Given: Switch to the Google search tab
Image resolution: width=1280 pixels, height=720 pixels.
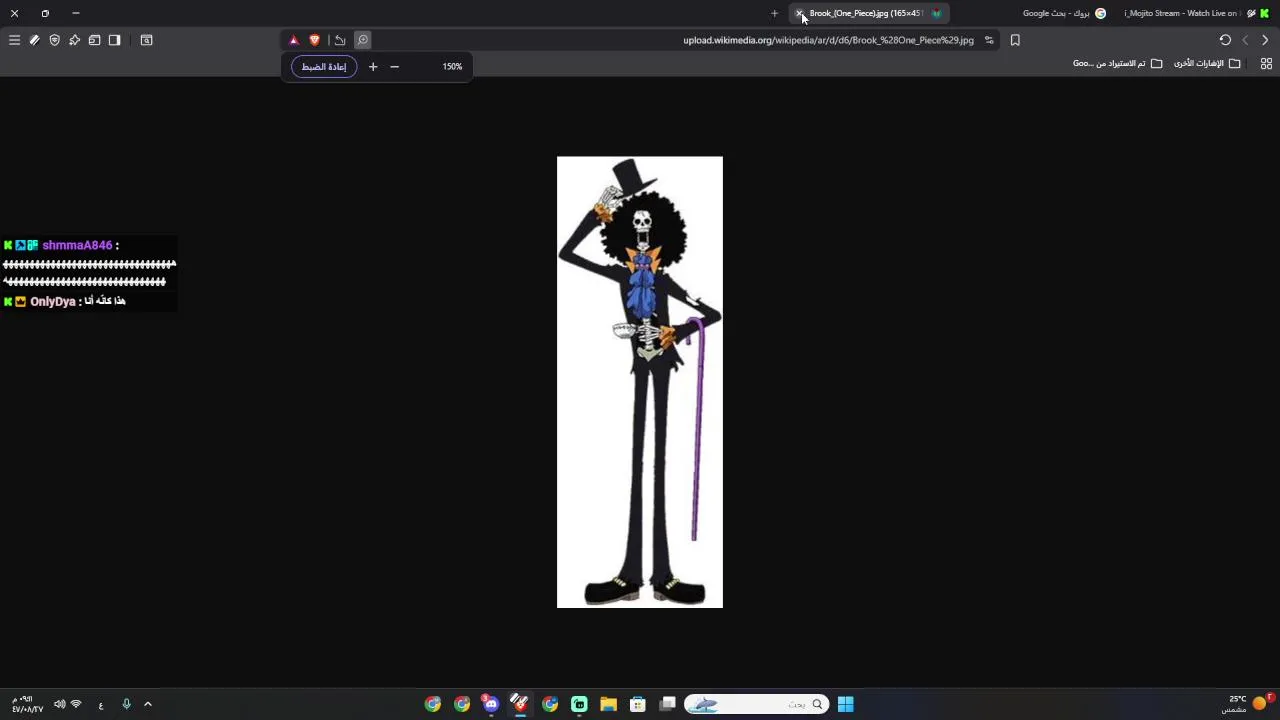Looking at the screenshot, I should (x=1064, y=13).
